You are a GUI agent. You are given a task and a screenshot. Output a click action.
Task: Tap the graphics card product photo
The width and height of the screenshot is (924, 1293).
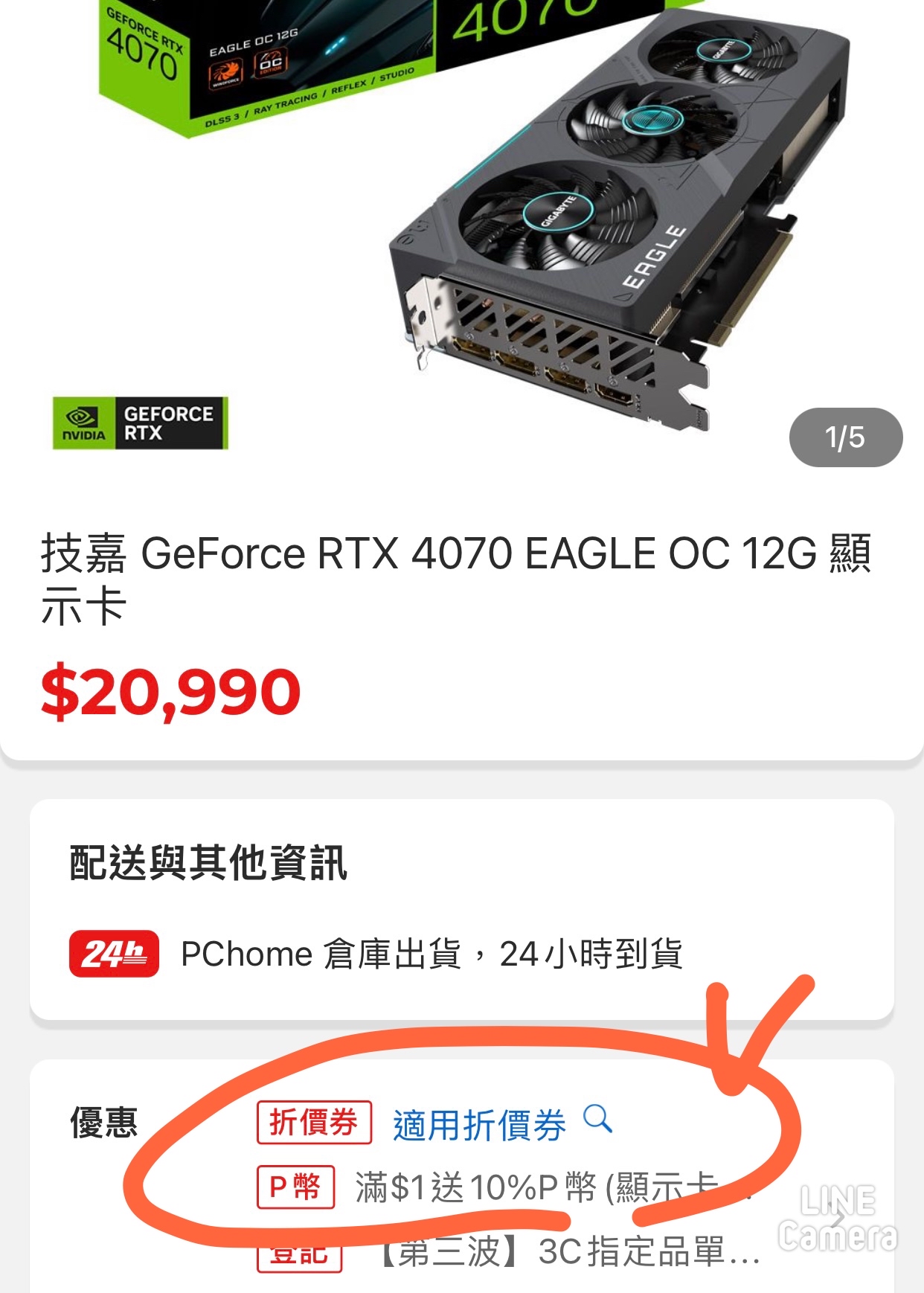pos(617,223)
